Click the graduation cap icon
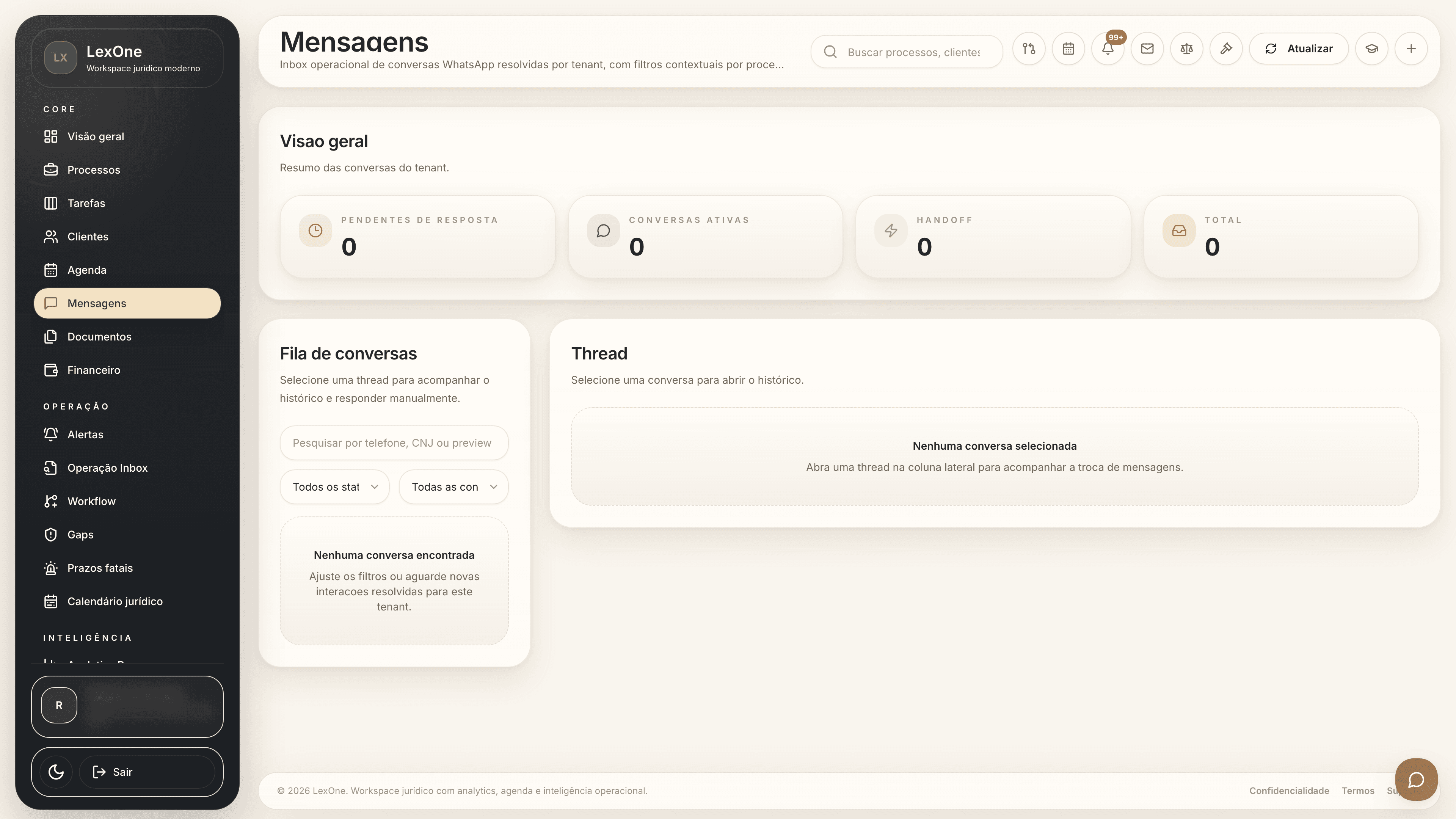 pos(1372,49)
